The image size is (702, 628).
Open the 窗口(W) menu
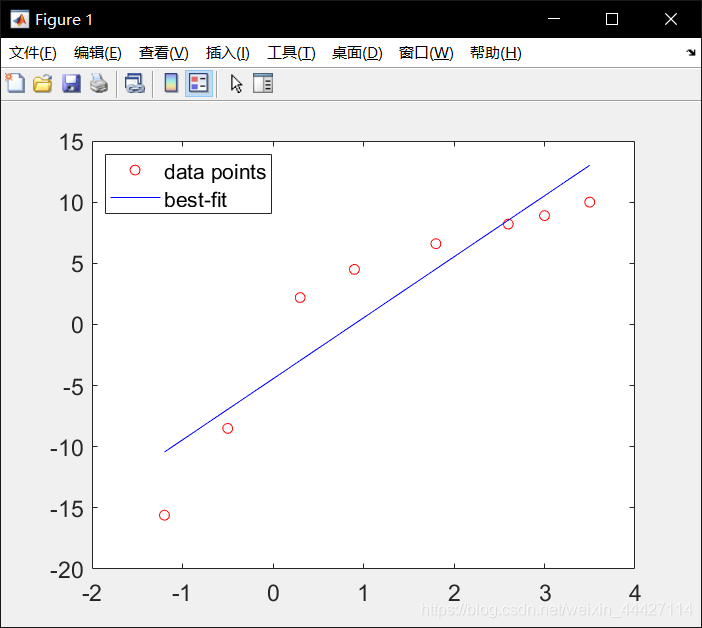tap(426, 53)
